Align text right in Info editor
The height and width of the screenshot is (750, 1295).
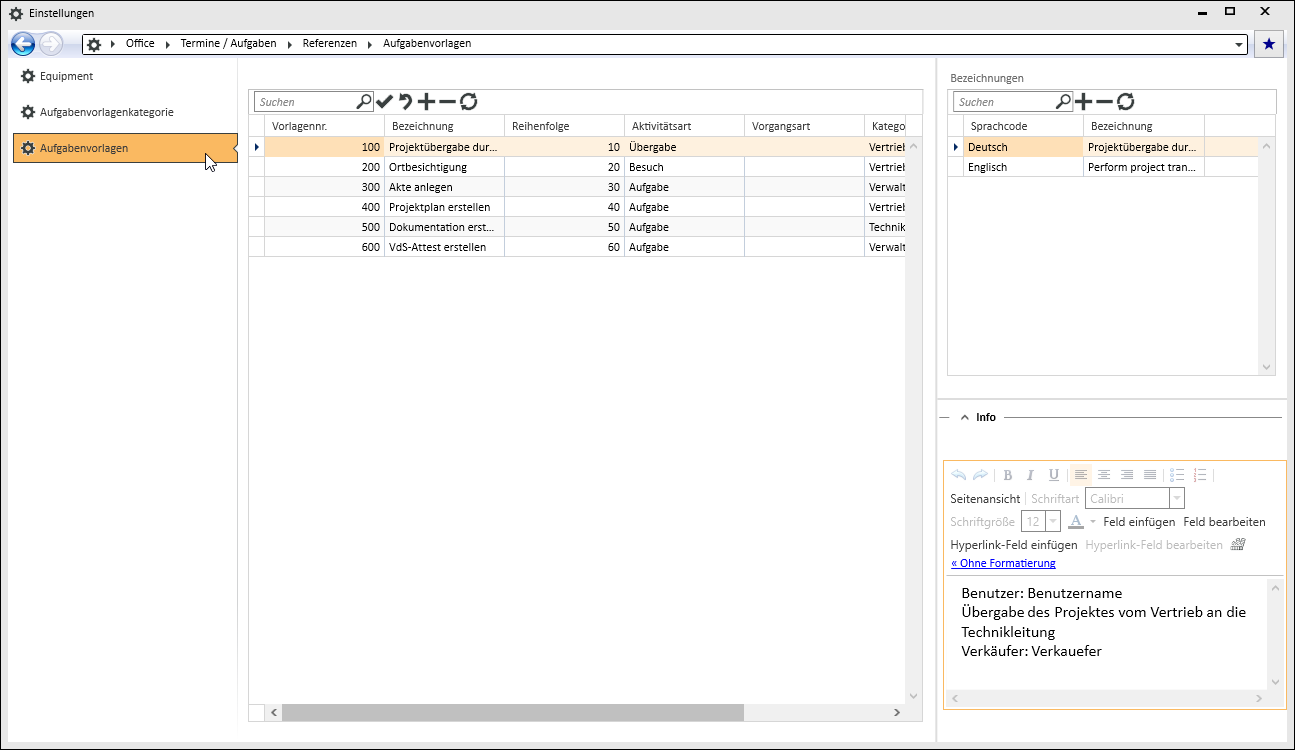point(1127,475)
